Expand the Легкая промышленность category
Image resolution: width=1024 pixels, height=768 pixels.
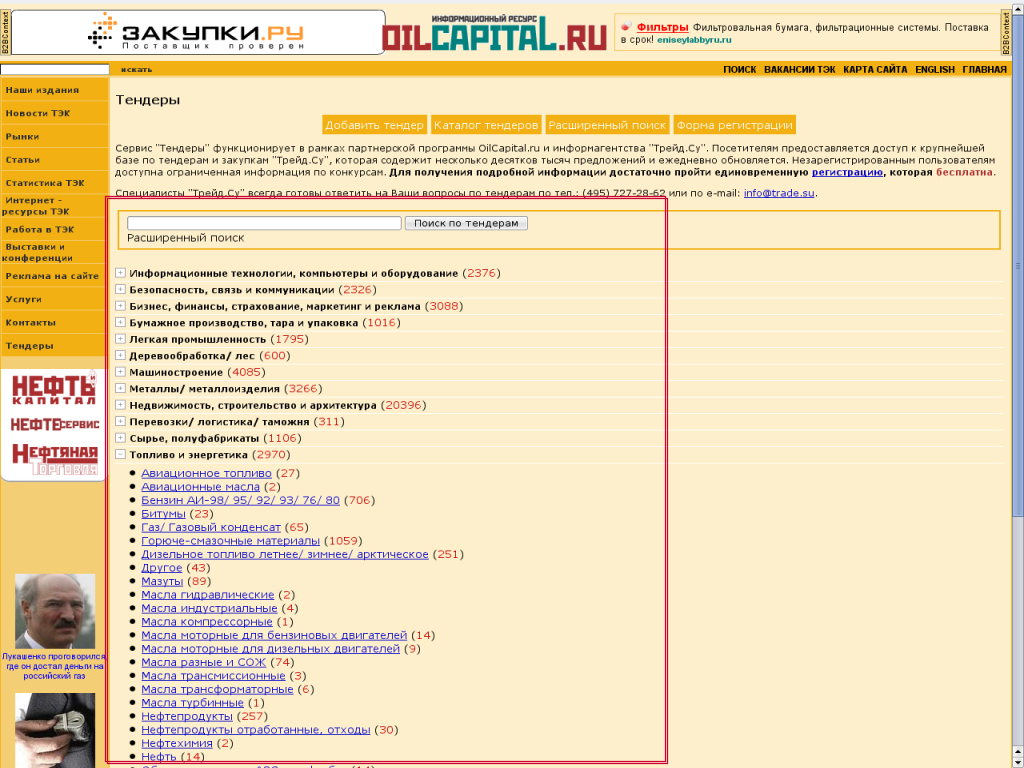coord(121,339)
